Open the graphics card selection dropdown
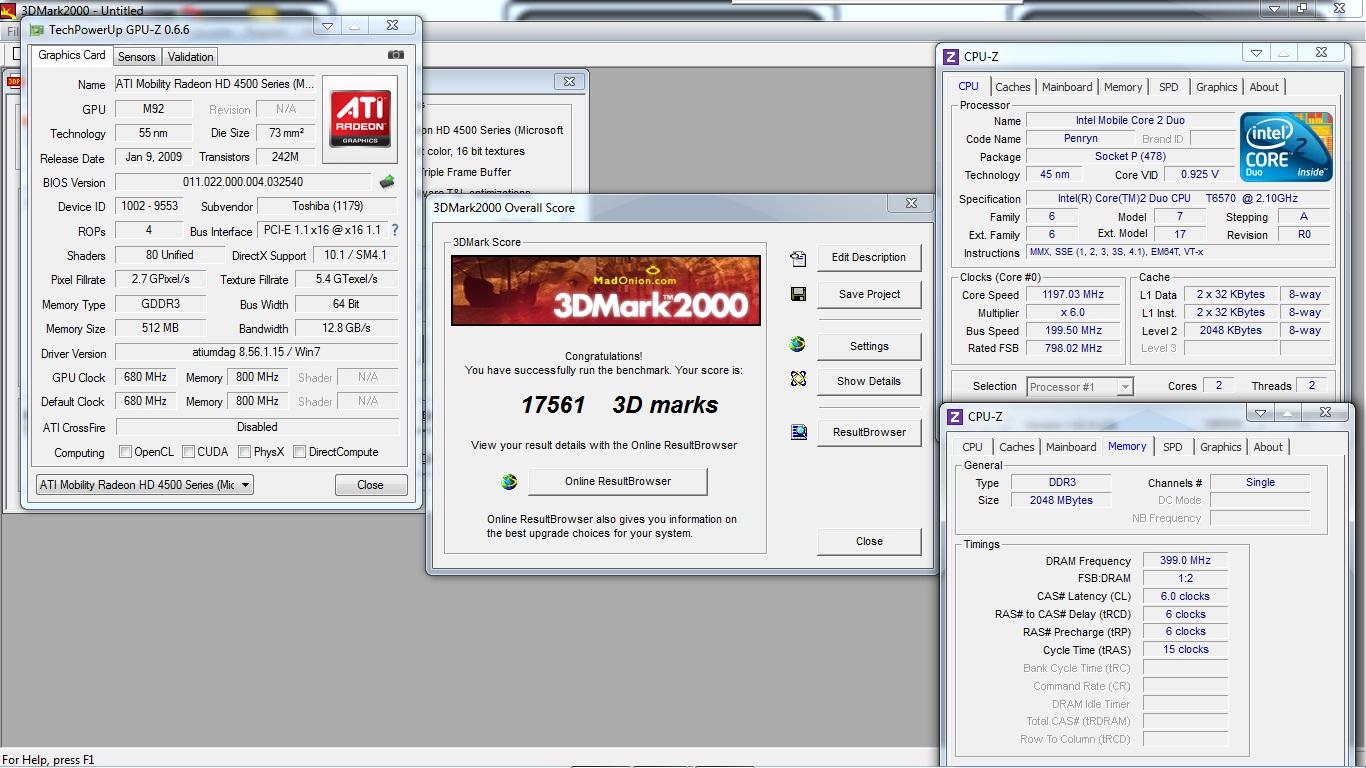Screen dimensions: 1366x768 pyautogui.click(x=145, y=485)
